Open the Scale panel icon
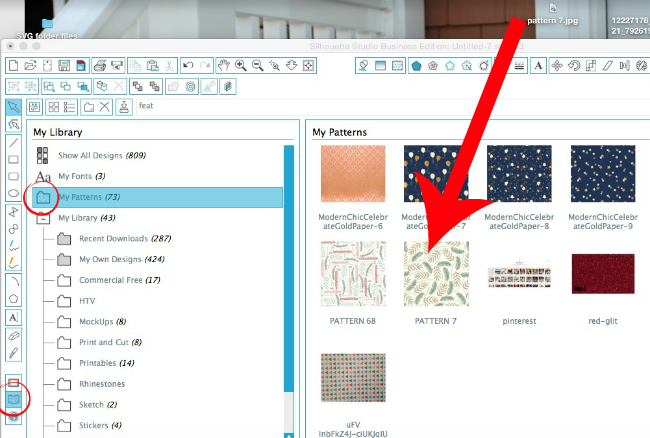This screenshot has height=438, width=650. (x=591, y=65)
